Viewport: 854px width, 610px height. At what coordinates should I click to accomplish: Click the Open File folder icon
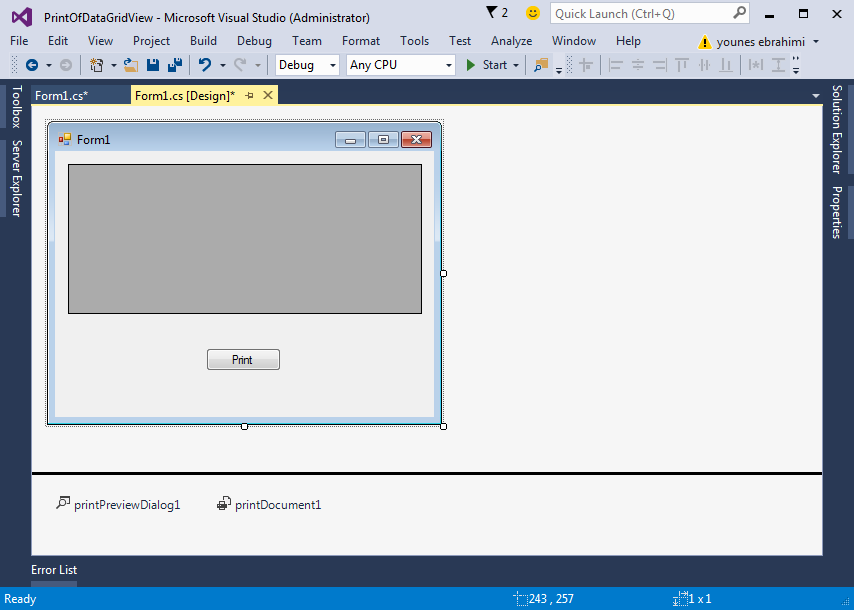(130, 65)
